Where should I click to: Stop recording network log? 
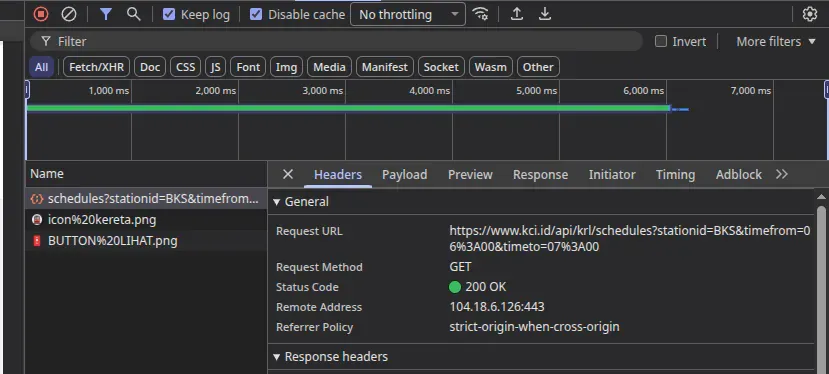[41, 14]
